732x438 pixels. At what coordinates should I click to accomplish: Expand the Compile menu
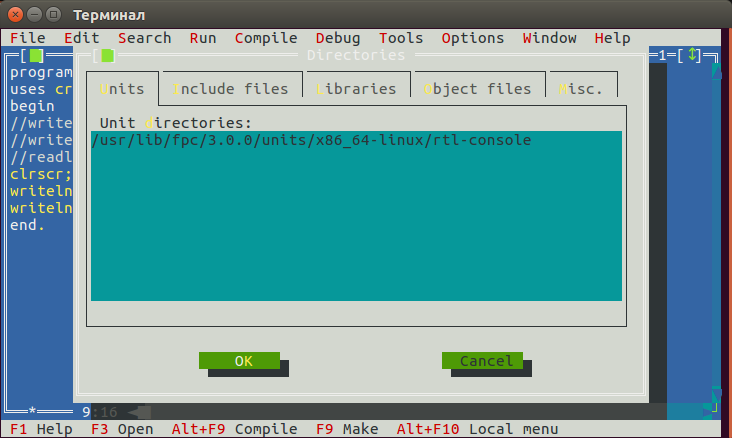(x=266, y=38)
